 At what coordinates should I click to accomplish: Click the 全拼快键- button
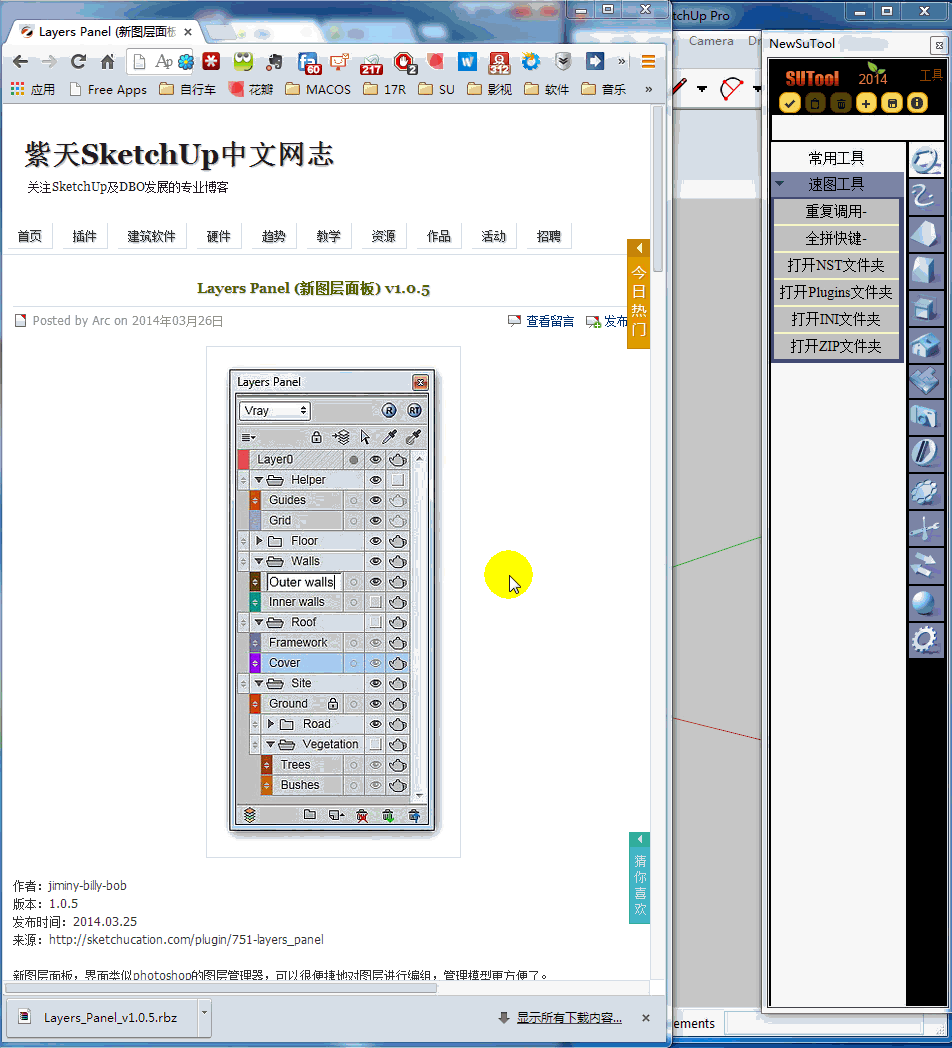[836, 238]
